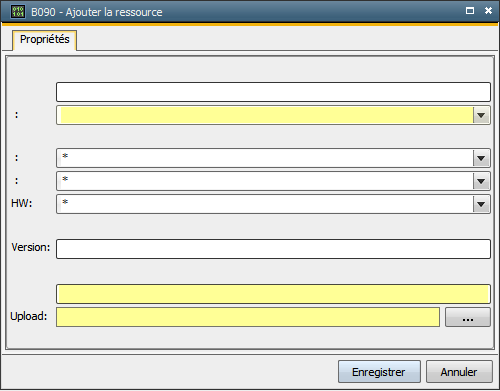The height and width of the screenshot is (391, 500).
Task: Expand the HW dropdown arrow
Action: pyautogui.click(x=481, y=204)
